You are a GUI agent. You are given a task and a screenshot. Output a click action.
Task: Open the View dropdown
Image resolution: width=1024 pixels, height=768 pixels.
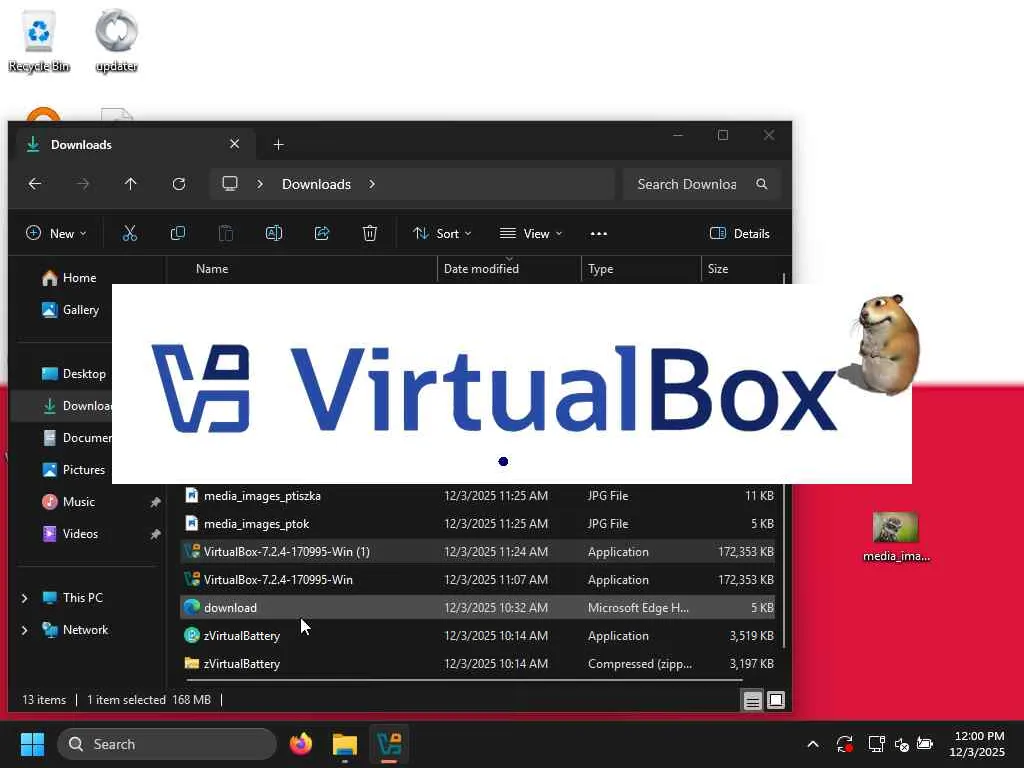coord(531,233)
